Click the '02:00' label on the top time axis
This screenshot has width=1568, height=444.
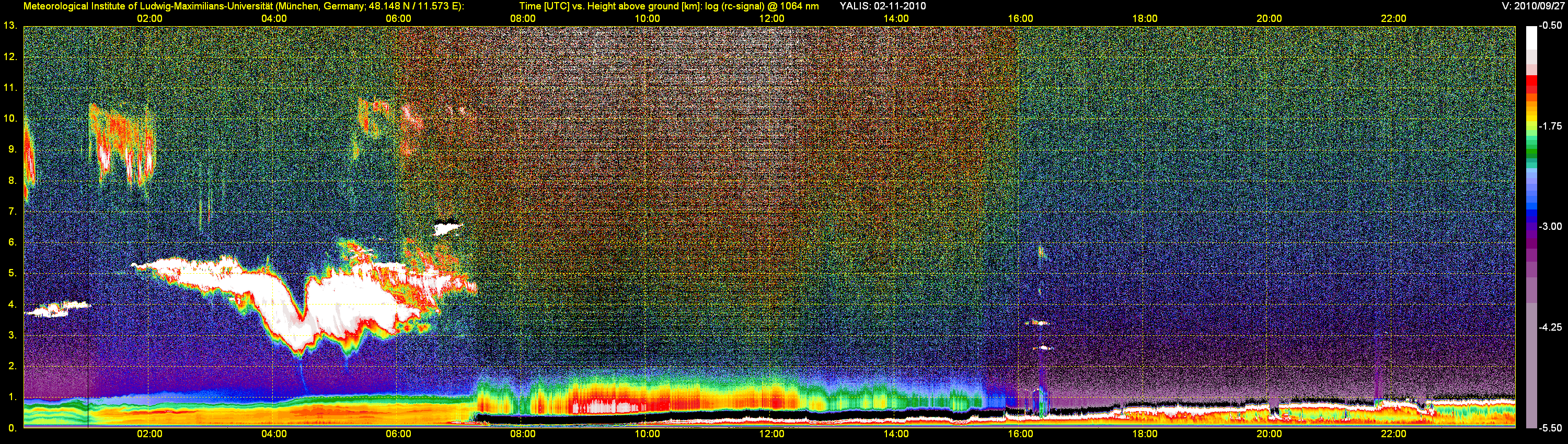coord(149,19)
